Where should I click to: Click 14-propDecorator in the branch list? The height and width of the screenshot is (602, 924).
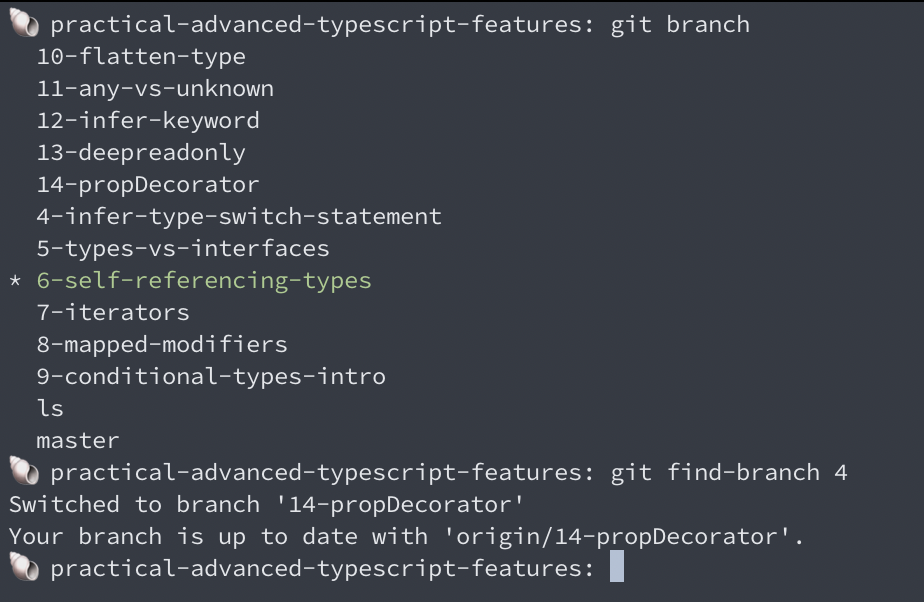[148, 185]
